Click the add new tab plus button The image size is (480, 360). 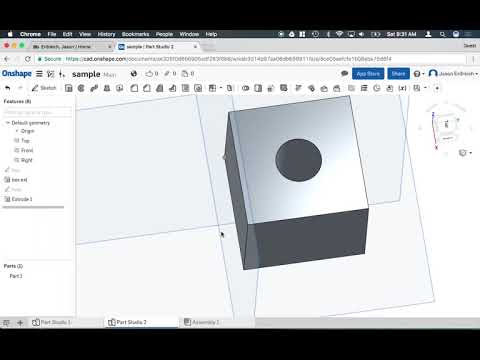(20, 323)
